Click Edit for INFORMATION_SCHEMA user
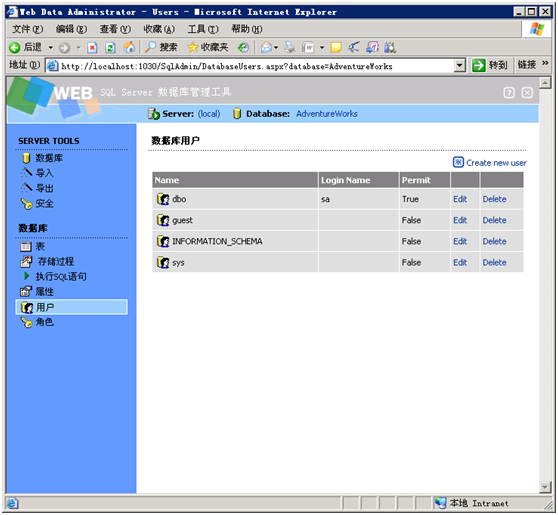The image size is (558, 515). coord(460,241)
